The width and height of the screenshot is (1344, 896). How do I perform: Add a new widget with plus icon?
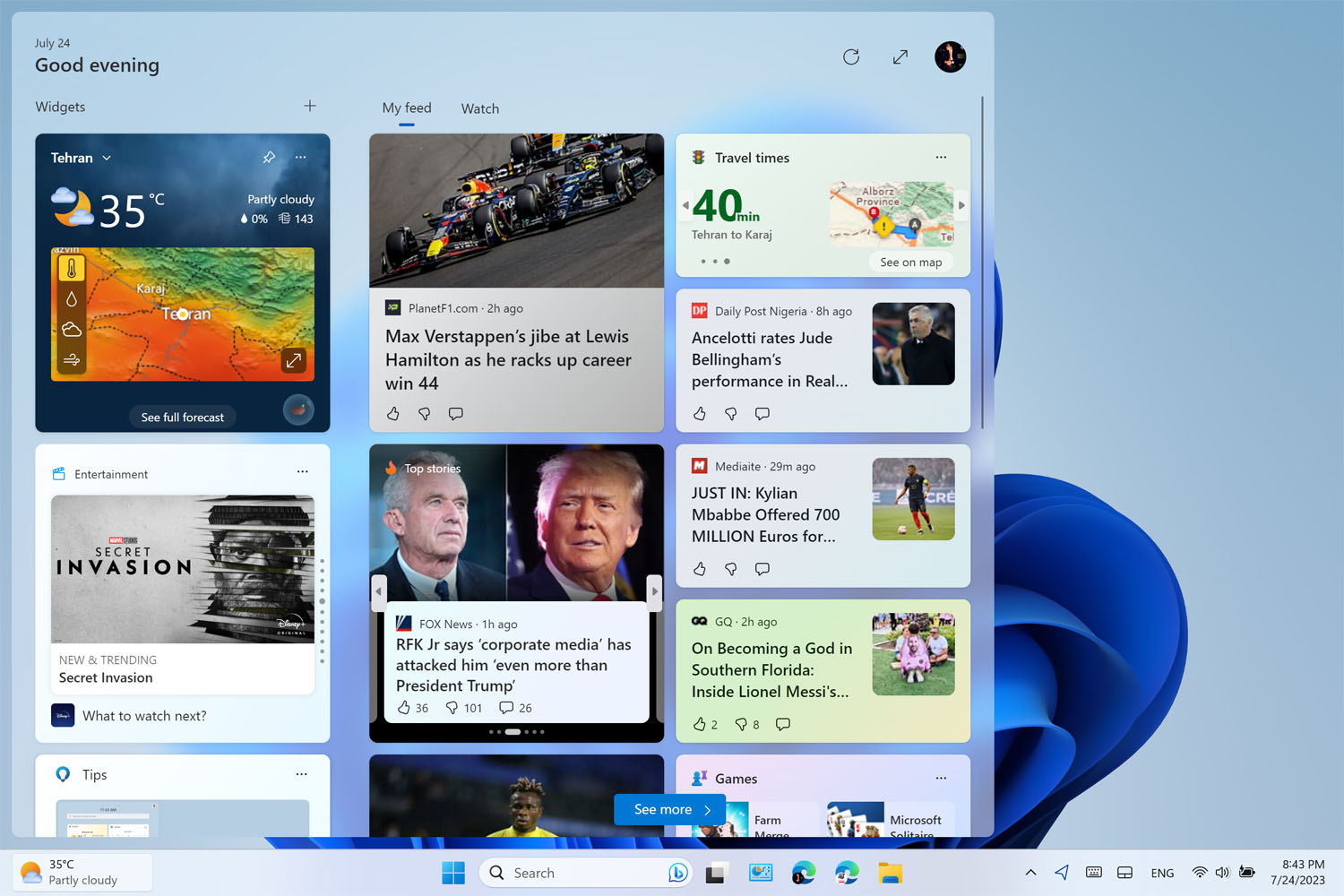click(x=310, y=107)
